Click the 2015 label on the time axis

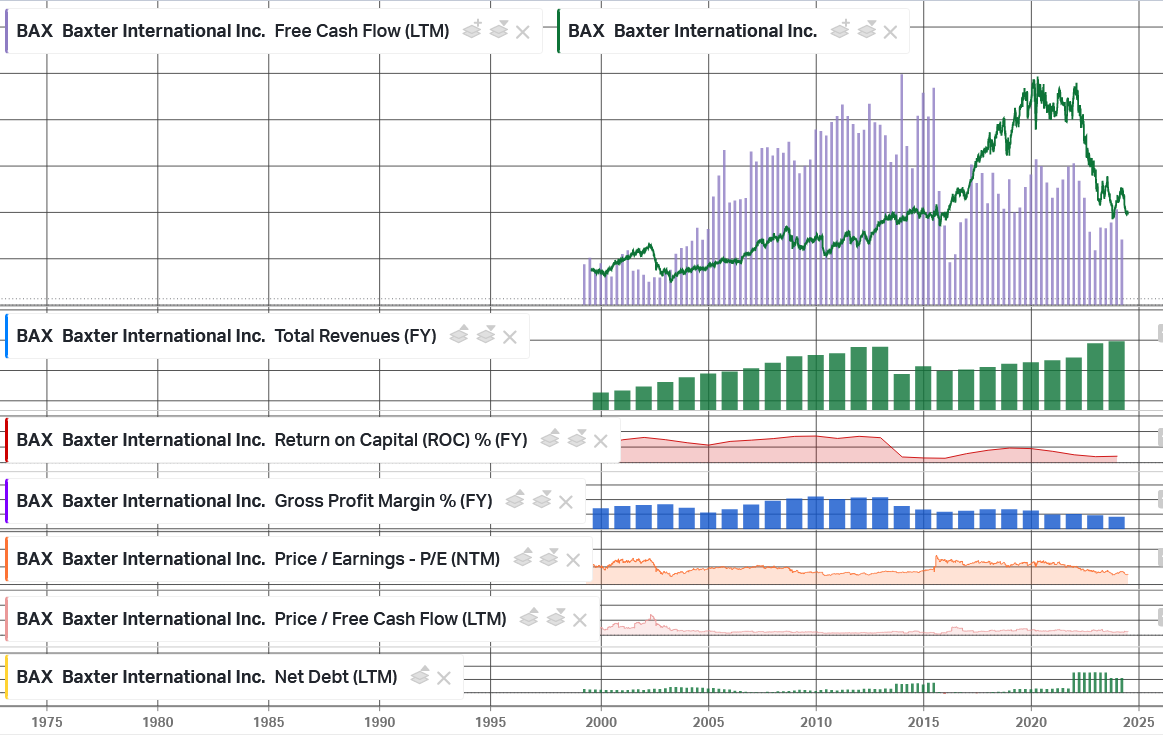pos(923,722)
